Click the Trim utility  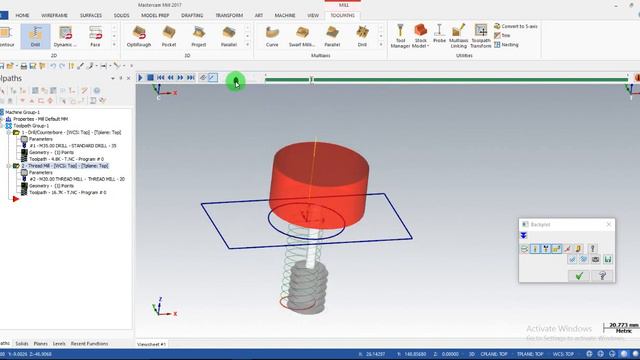pyautogui.click(x=502, y=36)
